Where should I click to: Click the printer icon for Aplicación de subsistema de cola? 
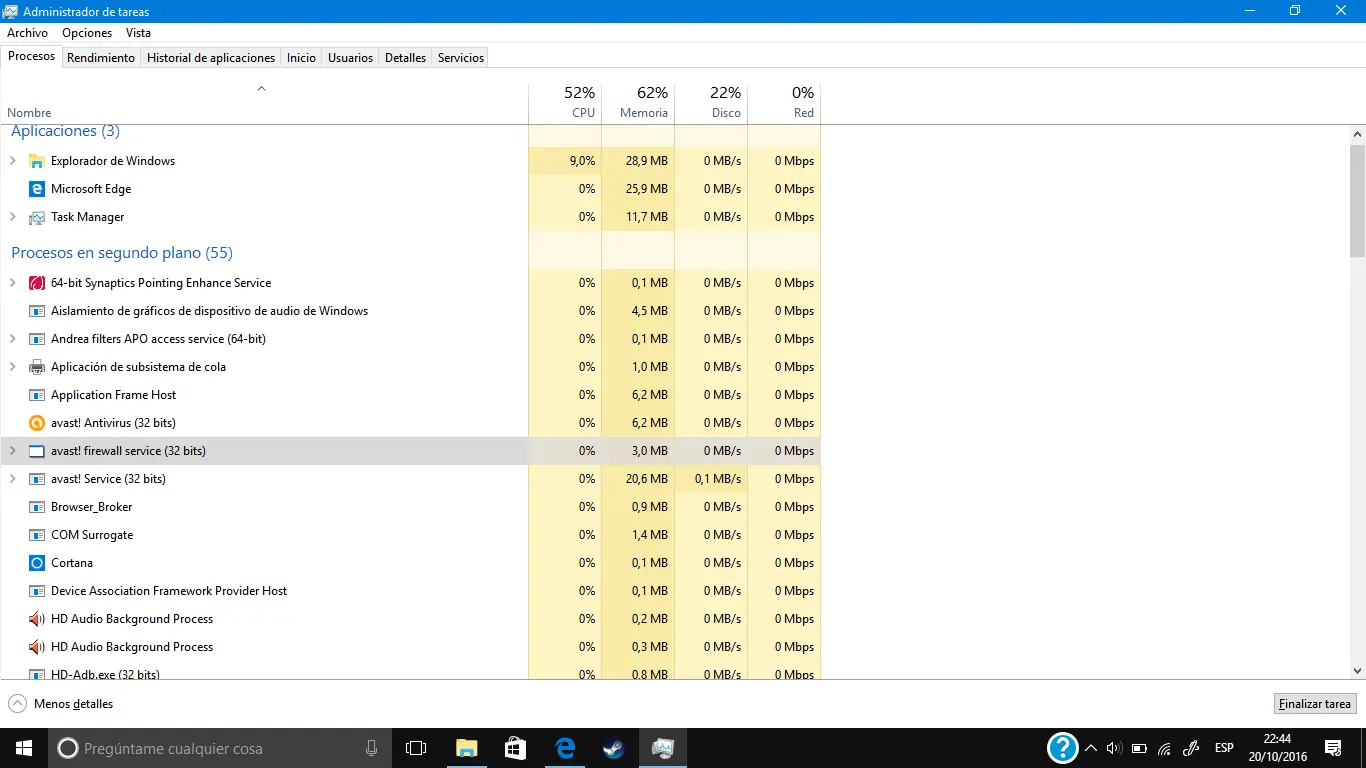[37, 367]
